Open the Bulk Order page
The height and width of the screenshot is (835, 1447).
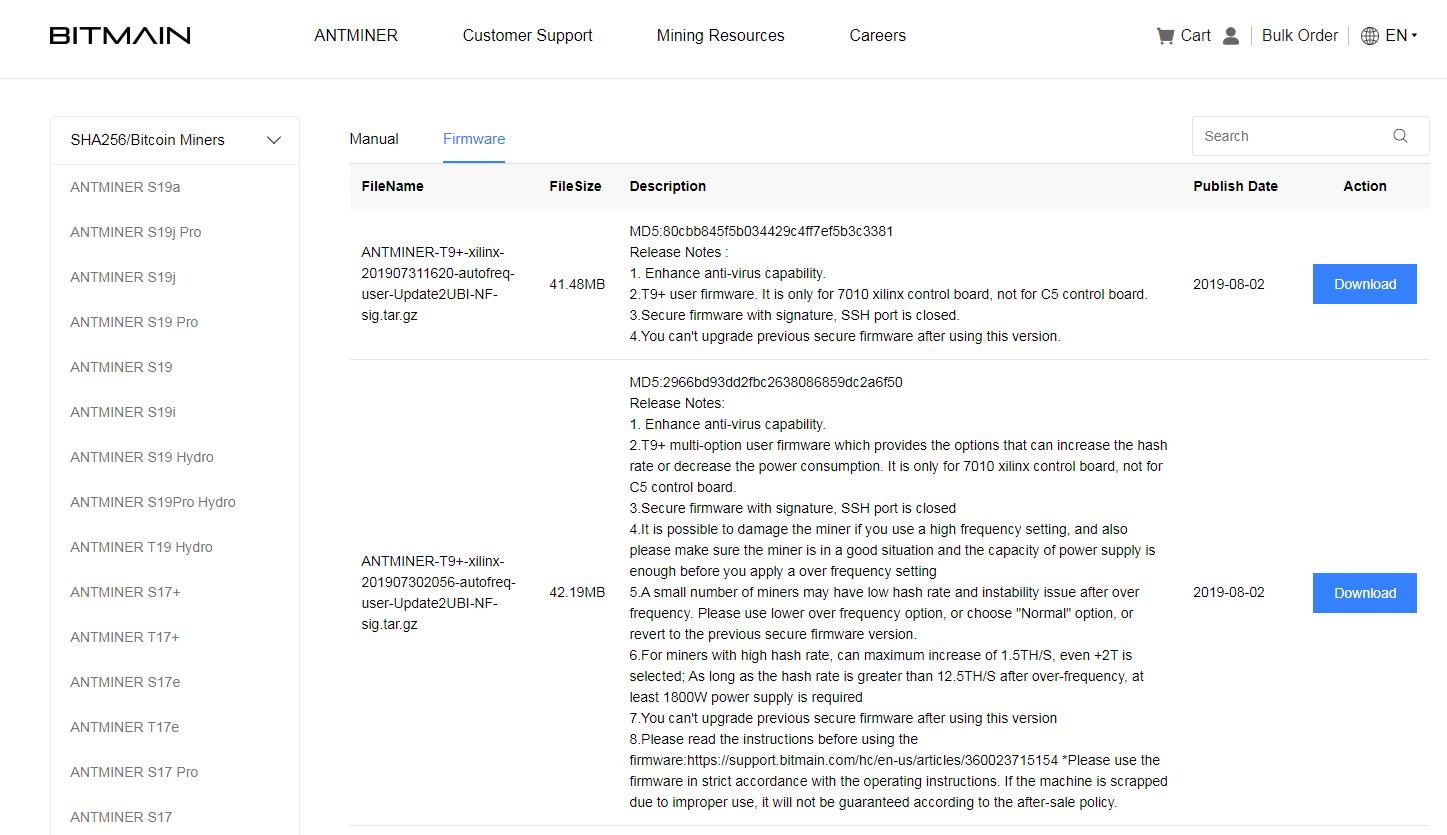pos(1299,35)
